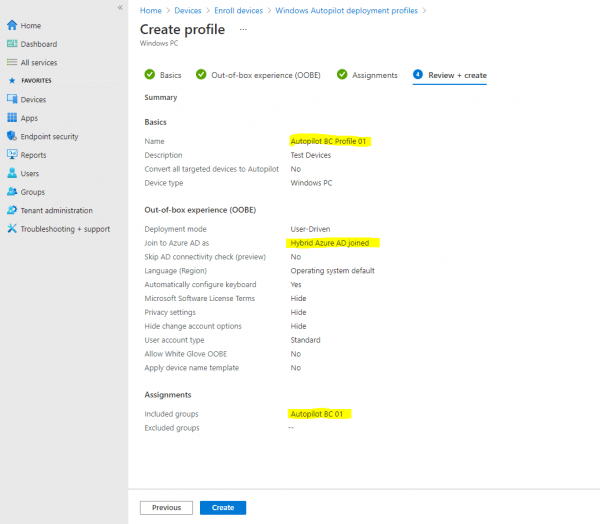Click the Create profile page heading

183,29
